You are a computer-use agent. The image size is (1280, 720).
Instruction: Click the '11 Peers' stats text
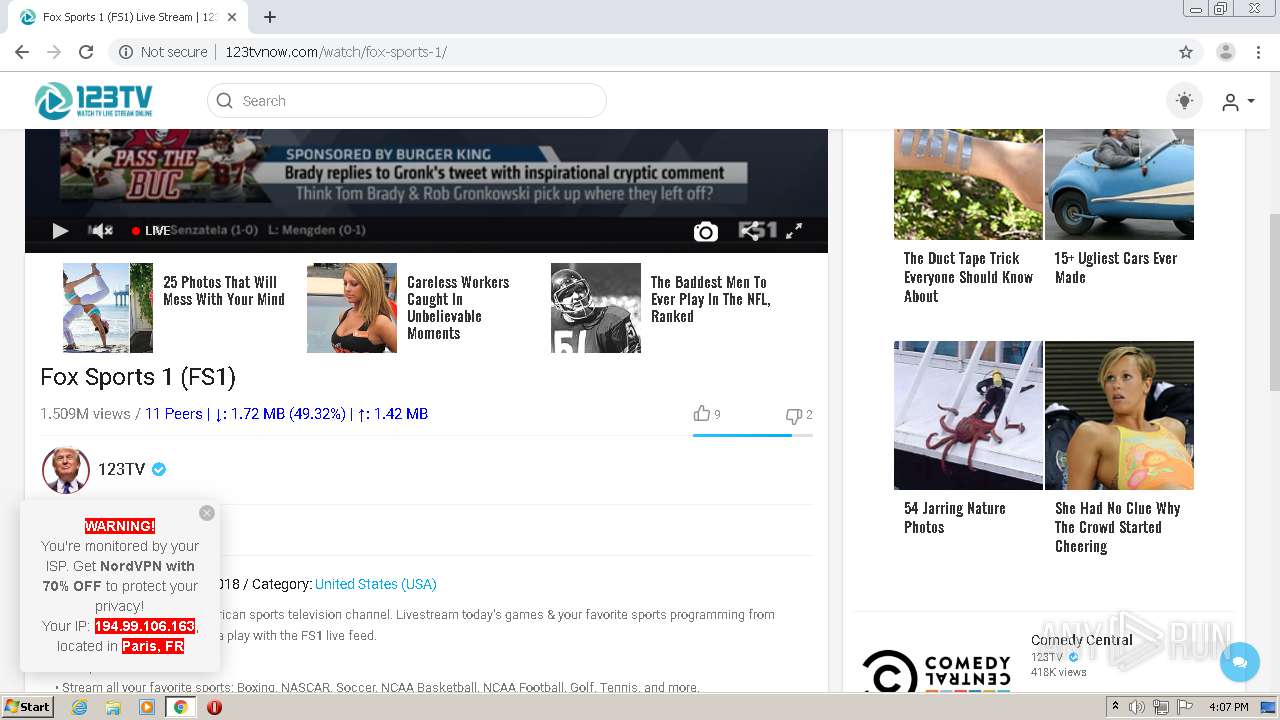pyautogui.click(x=174, y=414)
